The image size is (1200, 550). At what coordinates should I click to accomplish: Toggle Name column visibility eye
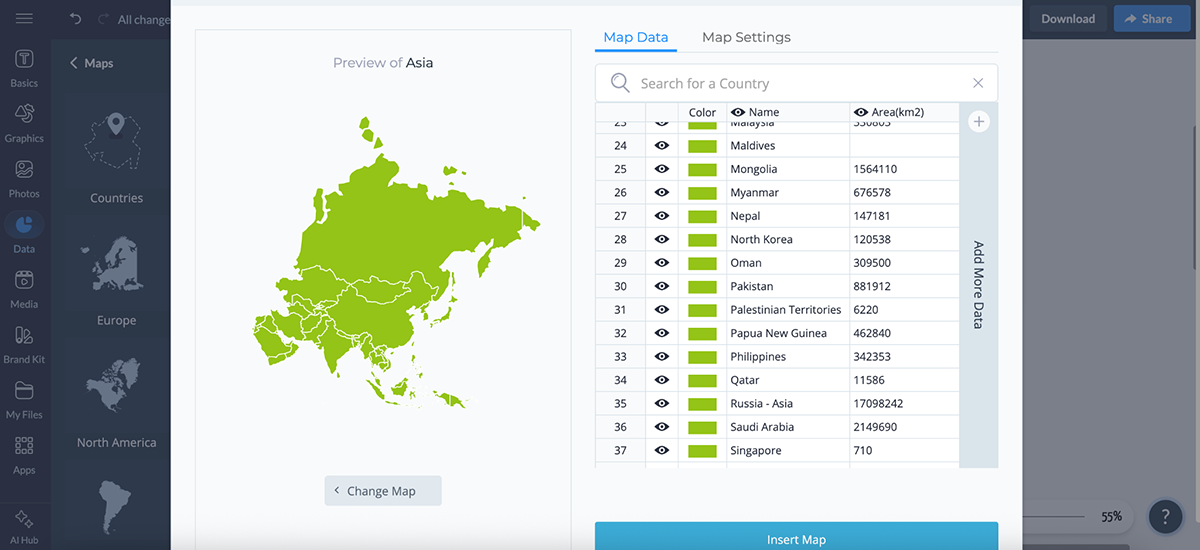click(738, 112)
